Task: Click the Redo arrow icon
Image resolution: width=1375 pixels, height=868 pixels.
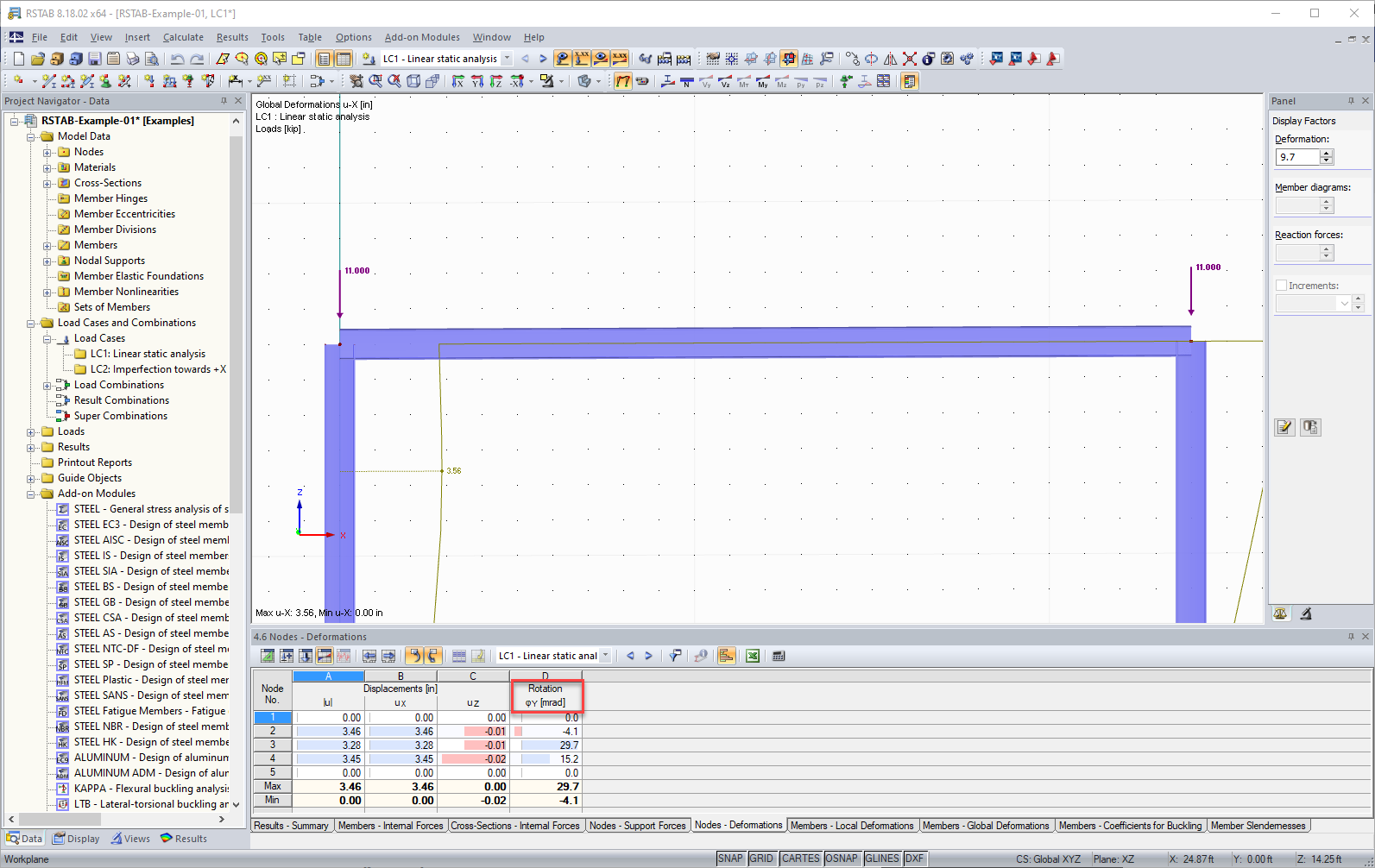Action: coord(197,59)
